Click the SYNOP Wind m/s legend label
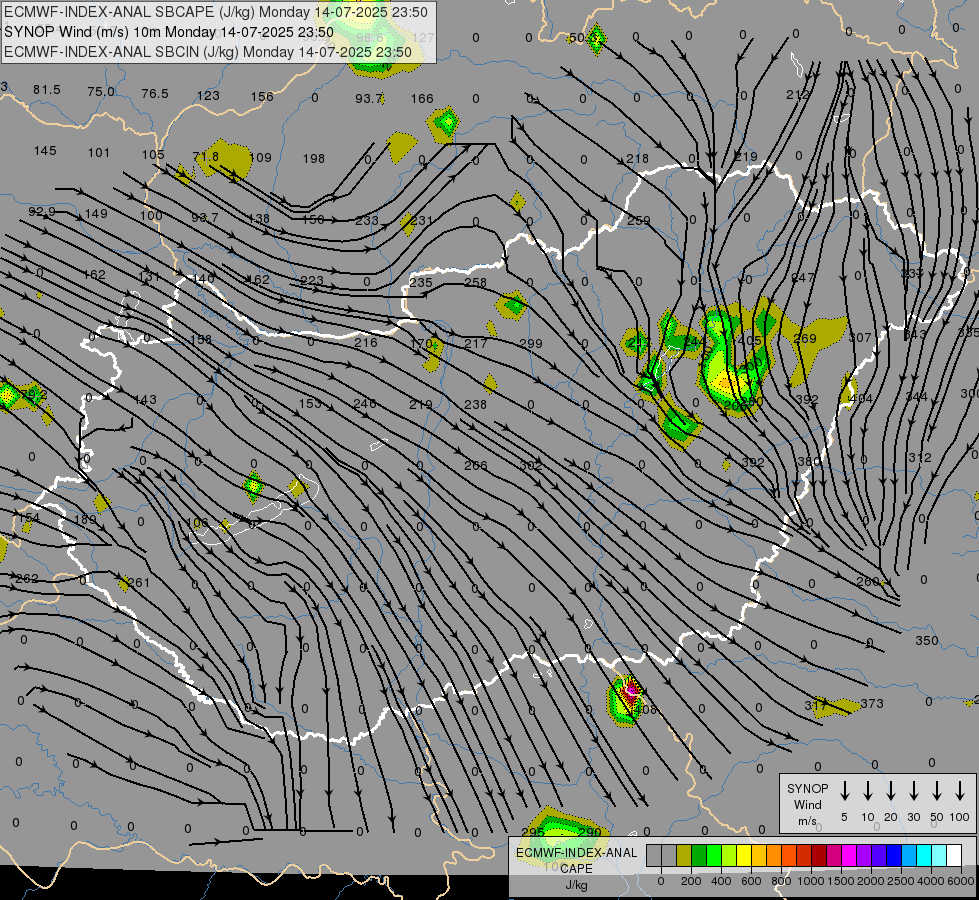The image size is (979, 900). coord(807,804)
